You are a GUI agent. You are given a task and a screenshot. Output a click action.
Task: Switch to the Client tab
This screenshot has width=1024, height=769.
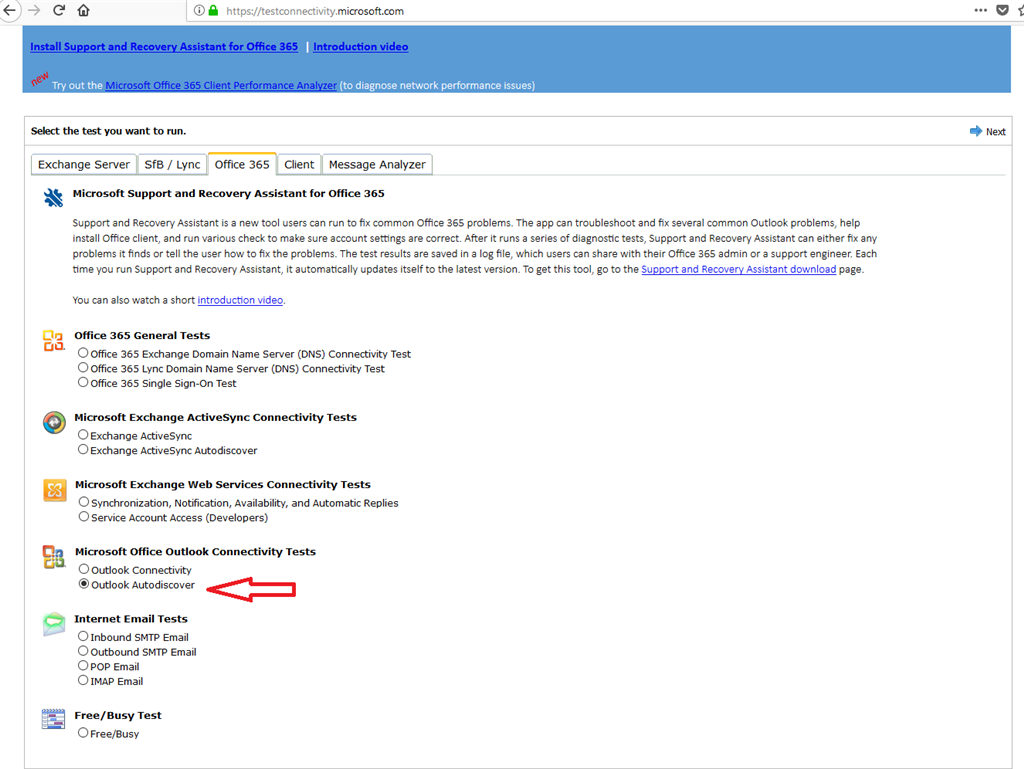[x=299, y=165]
